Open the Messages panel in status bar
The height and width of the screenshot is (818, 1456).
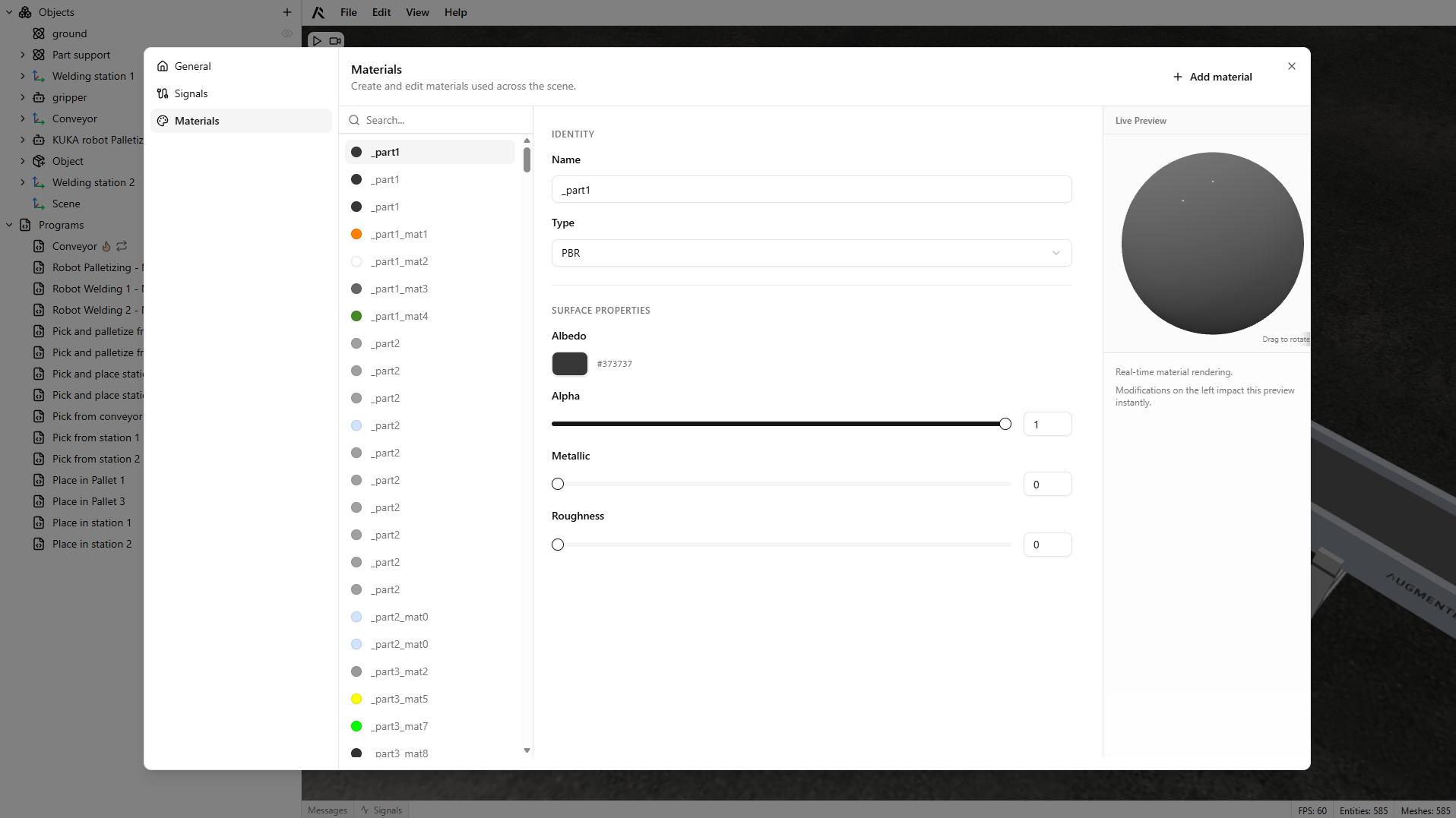point(327,810)
